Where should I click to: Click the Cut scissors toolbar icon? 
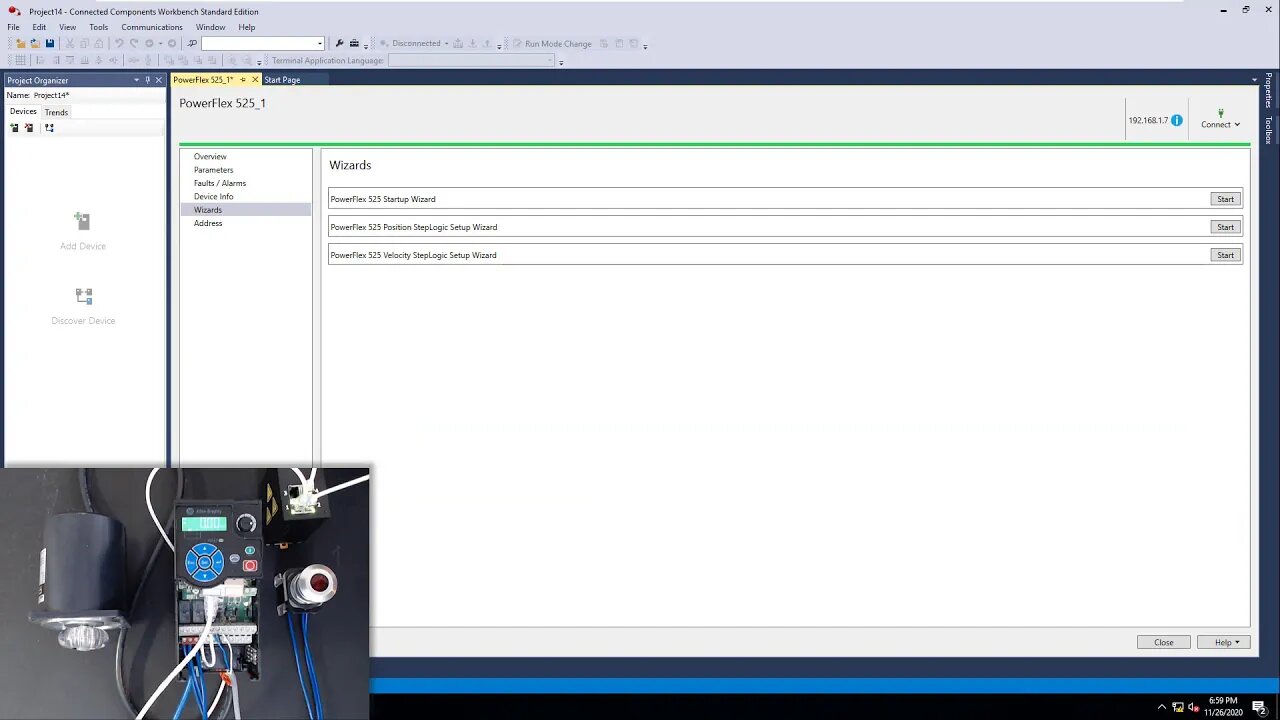[69, 44]
